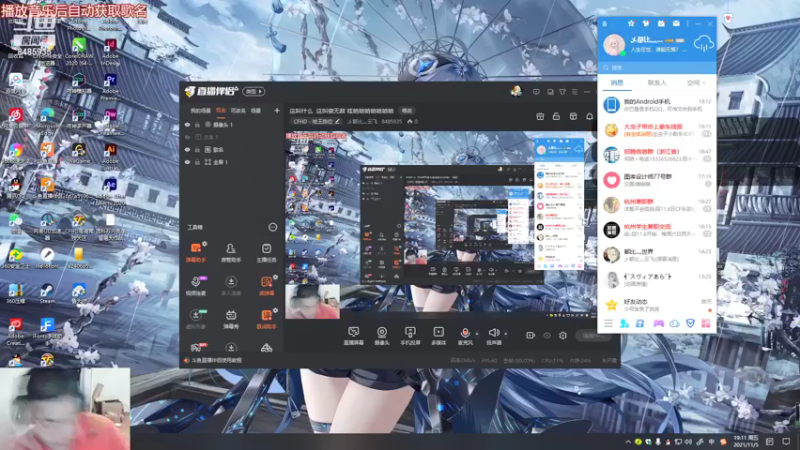The height and width of the screenshot is (450, 800).
Task: Open 斗鱼直播伴侣使用教程 link
Action: [x=216, y=360]
